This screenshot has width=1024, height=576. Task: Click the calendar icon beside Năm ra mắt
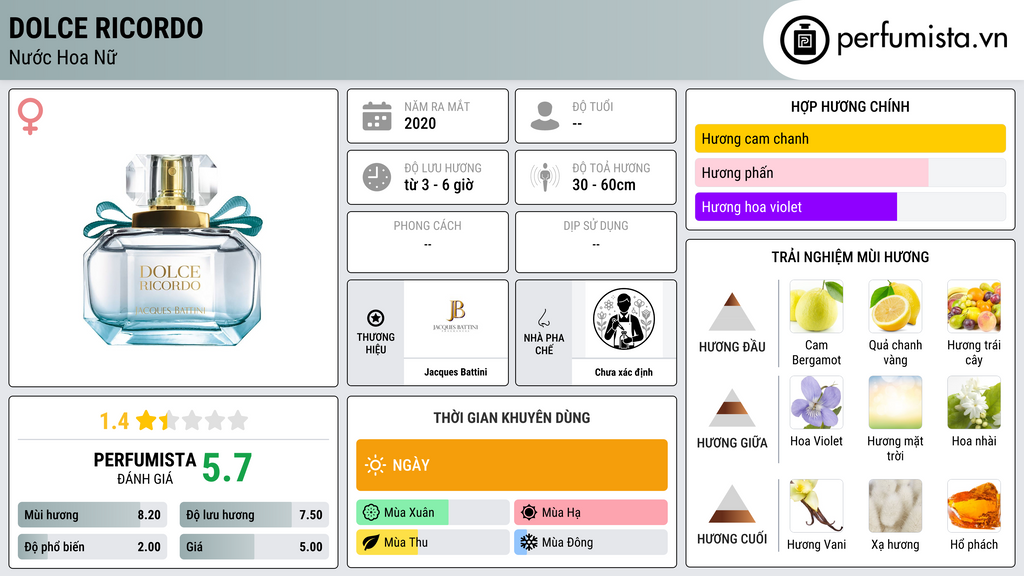(x=377, y=116)
